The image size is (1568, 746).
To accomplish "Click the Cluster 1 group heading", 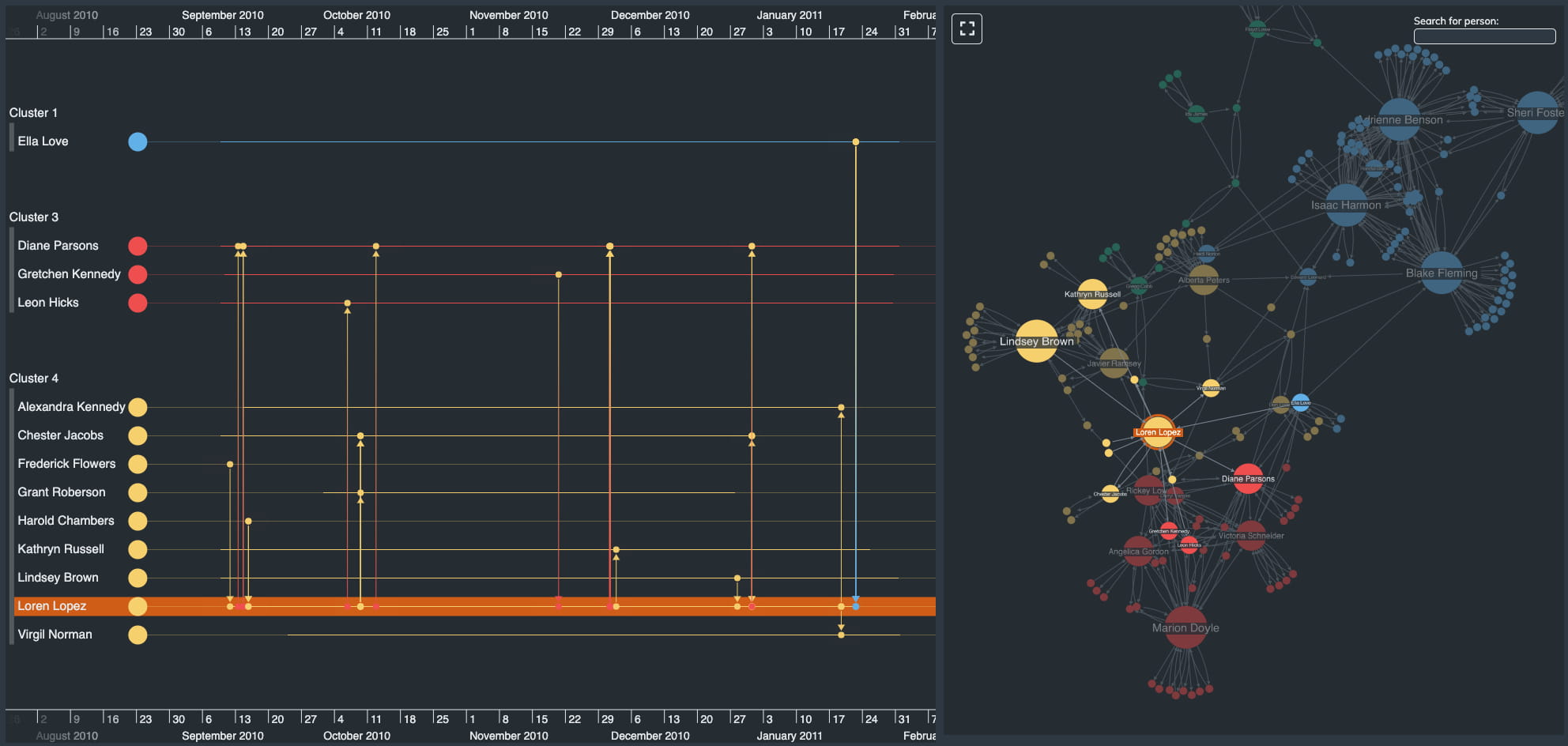I will 33,113.
